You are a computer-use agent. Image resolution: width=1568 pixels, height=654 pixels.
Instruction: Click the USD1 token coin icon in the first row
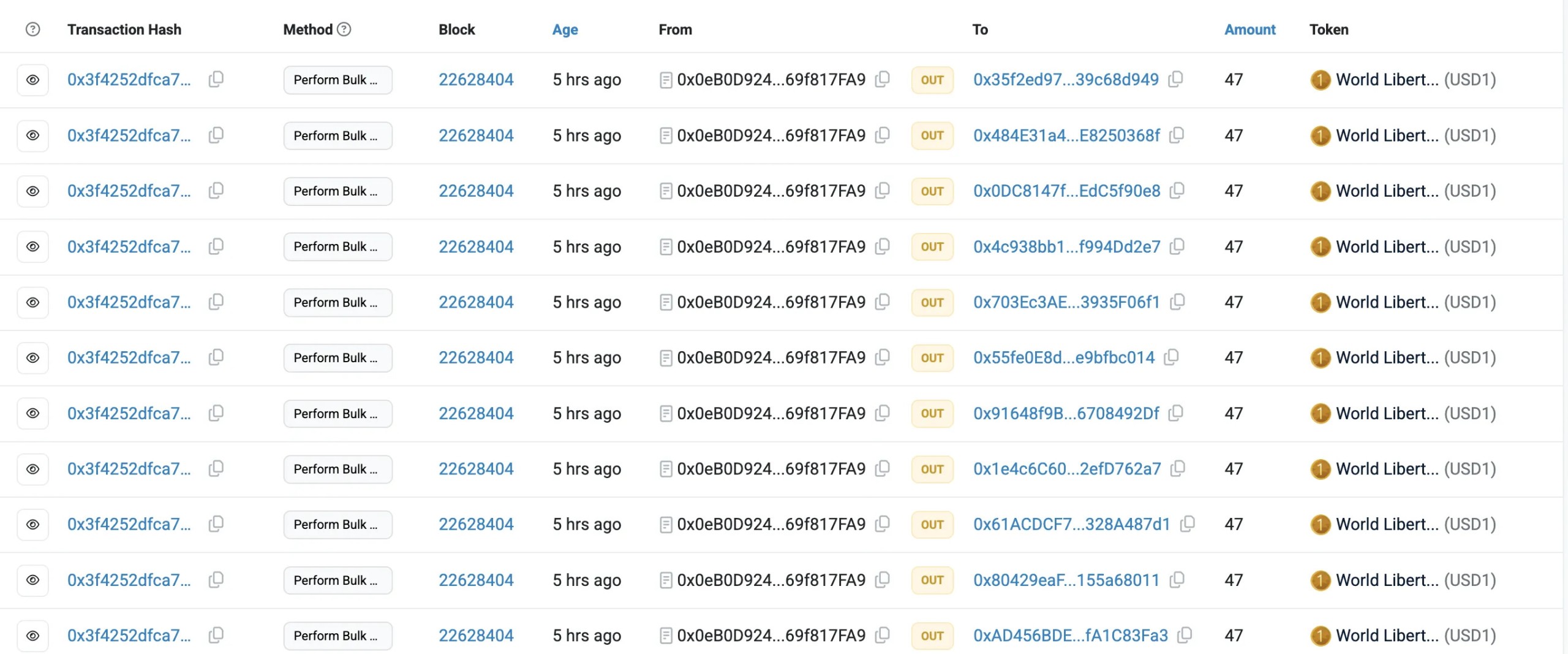1319,79
